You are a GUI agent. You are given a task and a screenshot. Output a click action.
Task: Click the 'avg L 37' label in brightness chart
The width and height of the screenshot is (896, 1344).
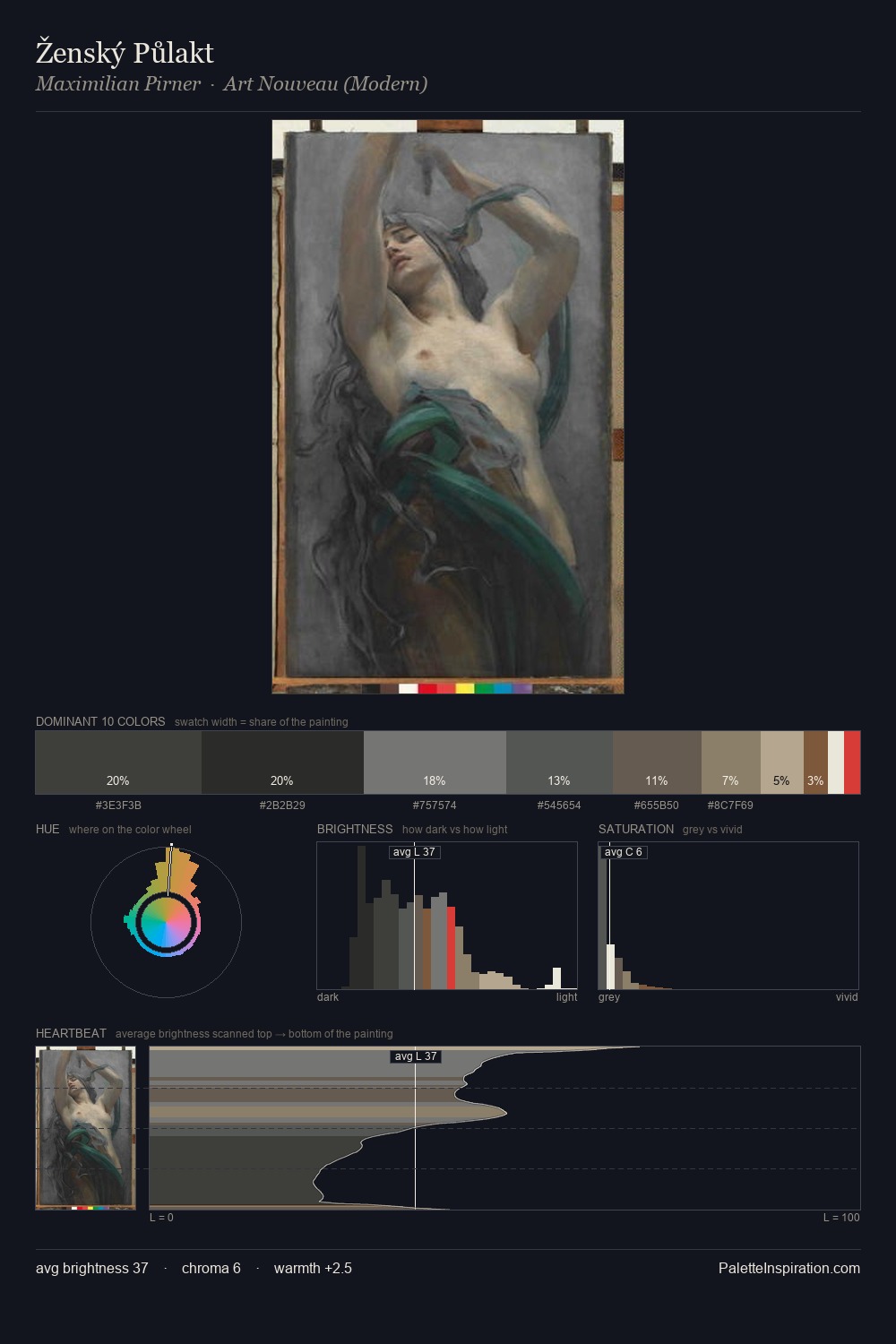[415, 852]
